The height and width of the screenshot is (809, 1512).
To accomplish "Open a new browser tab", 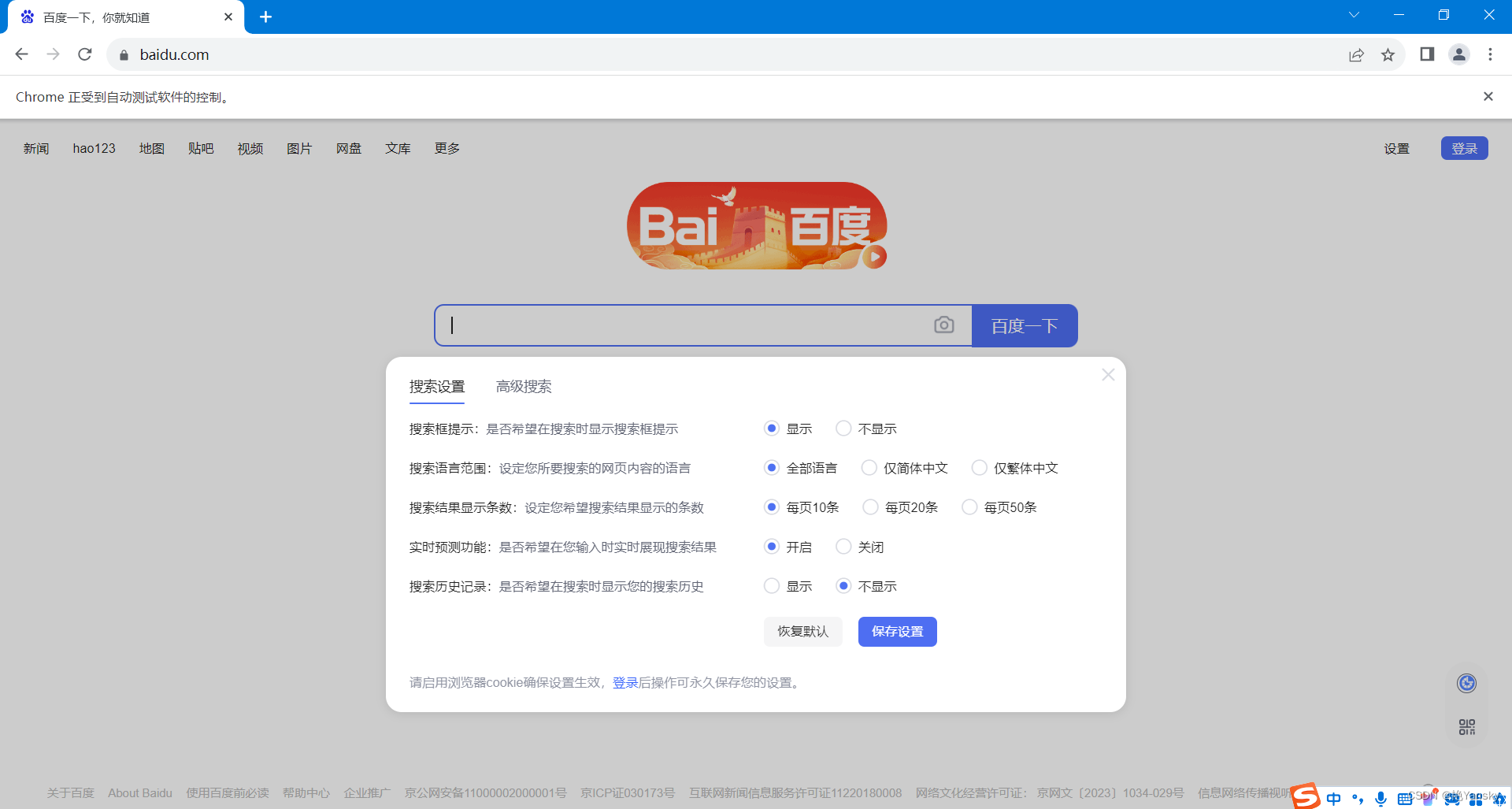I will point(265,17).
